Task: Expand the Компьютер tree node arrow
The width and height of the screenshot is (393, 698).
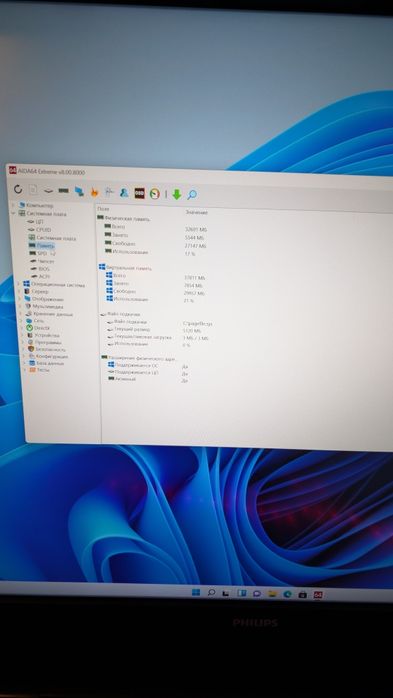Action: 12,205
